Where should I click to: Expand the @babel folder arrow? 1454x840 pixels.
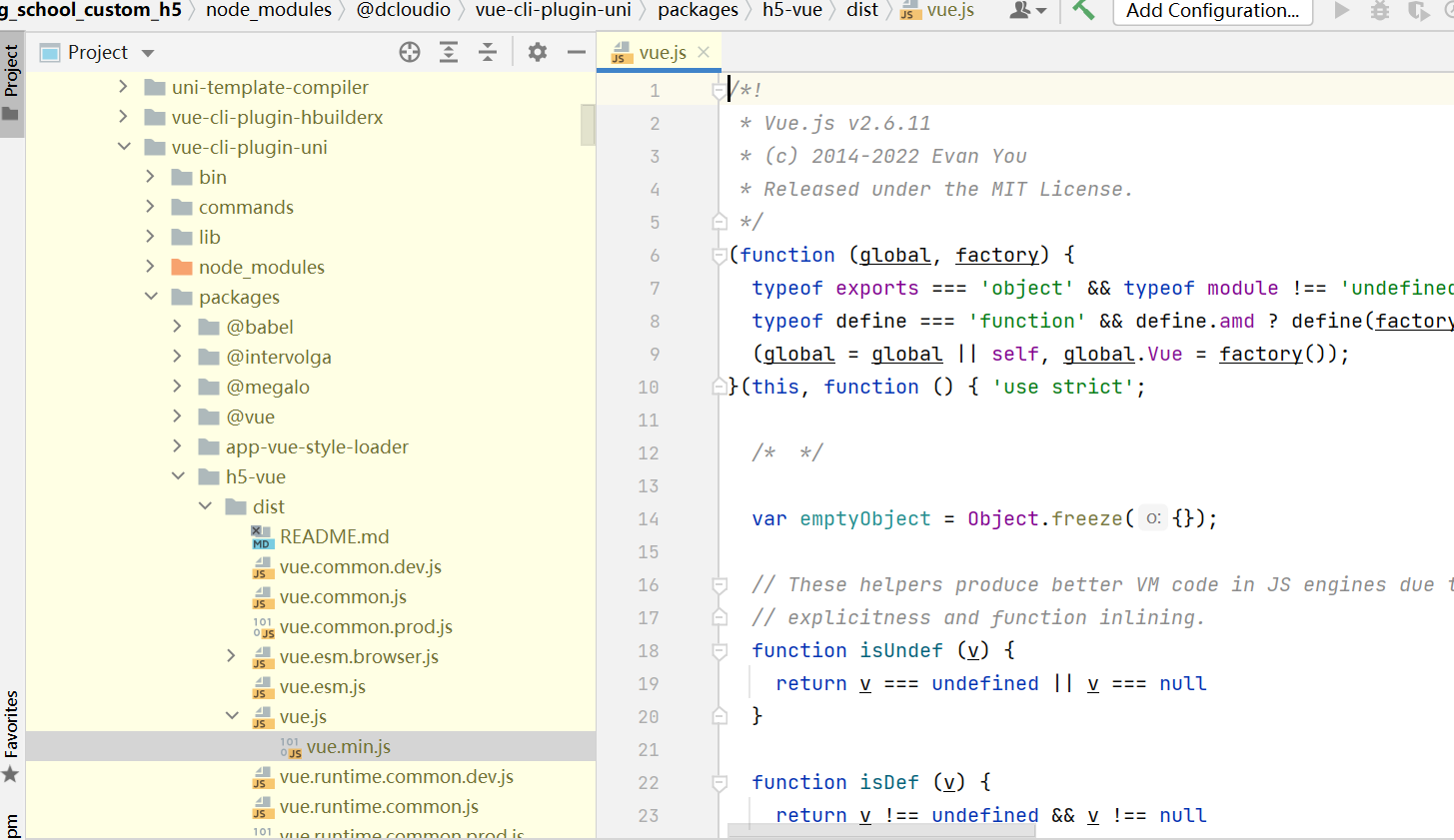pos(177,327)
